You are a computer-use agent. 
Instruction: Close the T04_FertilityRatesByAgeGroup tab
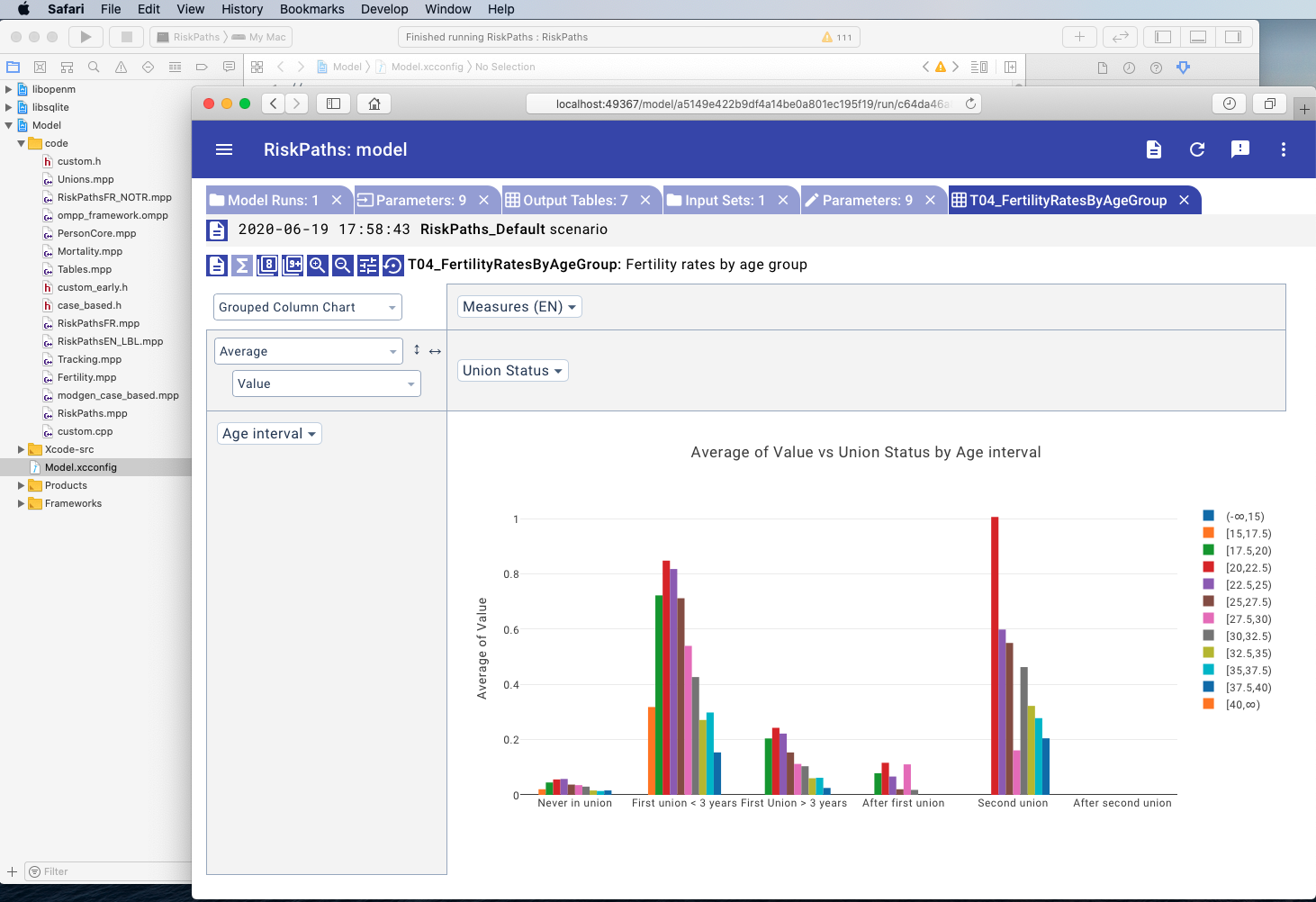1185,200
